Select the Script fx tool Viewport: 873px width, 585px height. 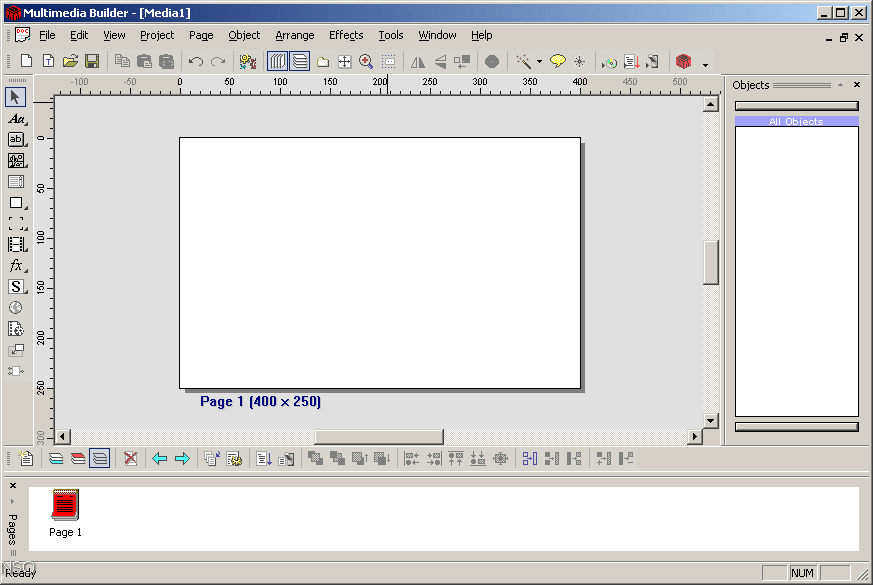point(14,265)
